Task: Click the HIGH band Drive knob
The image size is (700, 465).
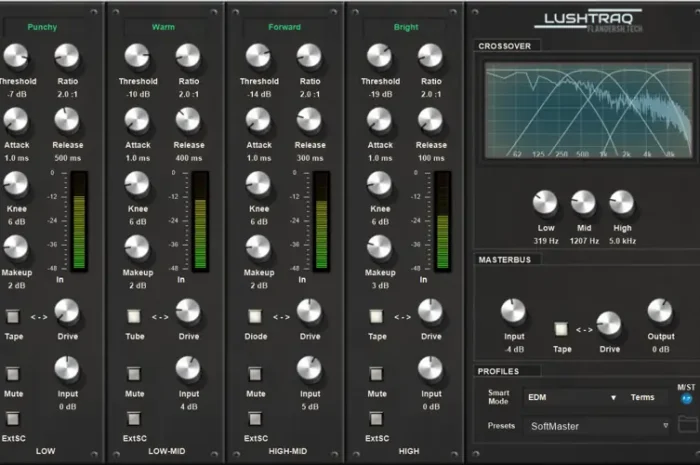Action: click(x=430, y=311)
